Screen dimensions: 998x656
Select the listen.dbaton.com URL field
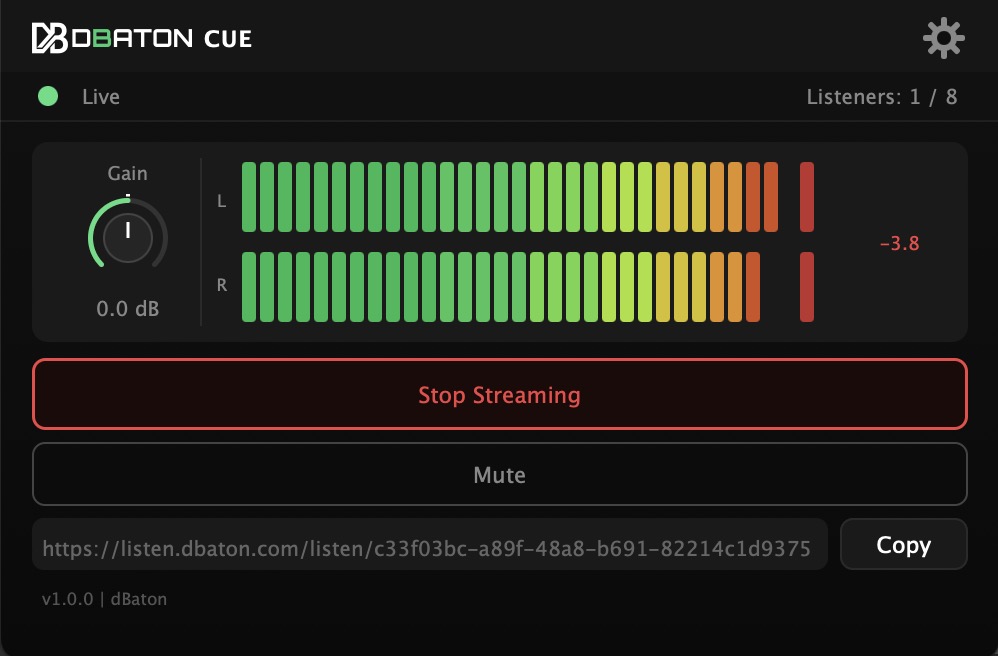pyautogui.click(x=430, y=544)
